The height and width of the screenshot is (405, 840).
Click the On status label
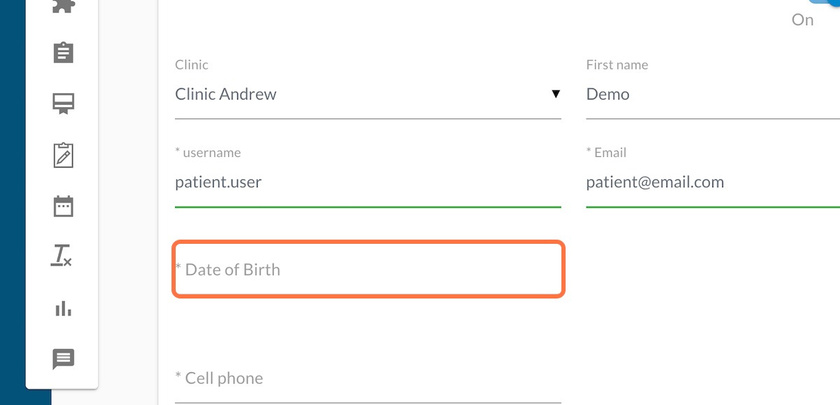(802, 20)
